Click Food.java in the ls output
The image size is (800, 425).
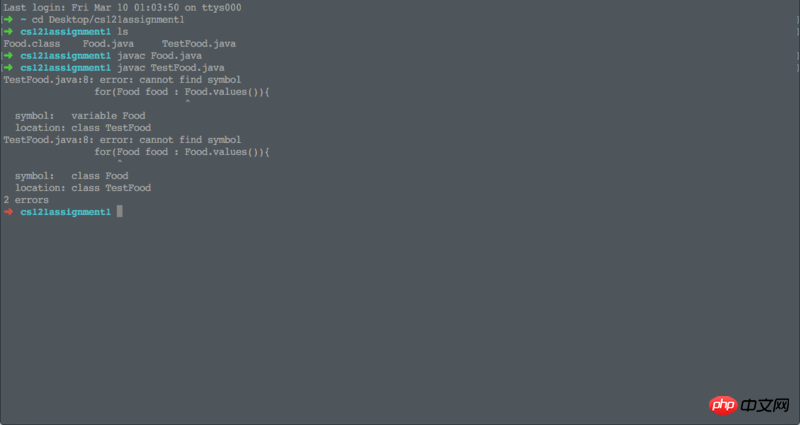[108, 44]
